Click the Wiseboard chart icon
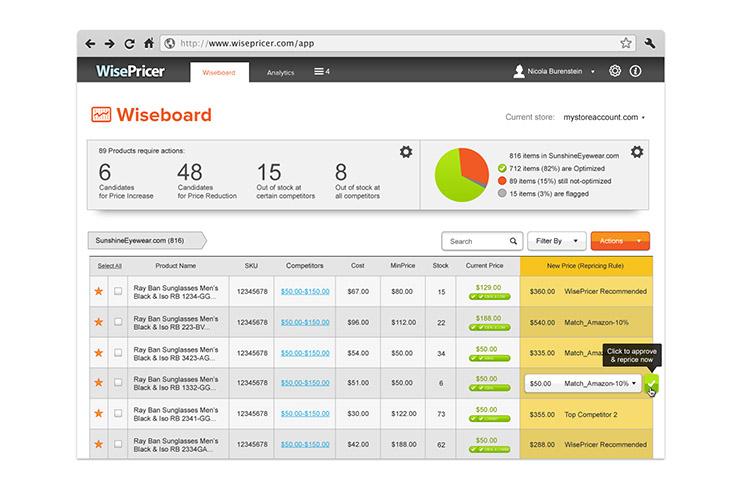Screen dimensions: 742x500 coord(101,114)
